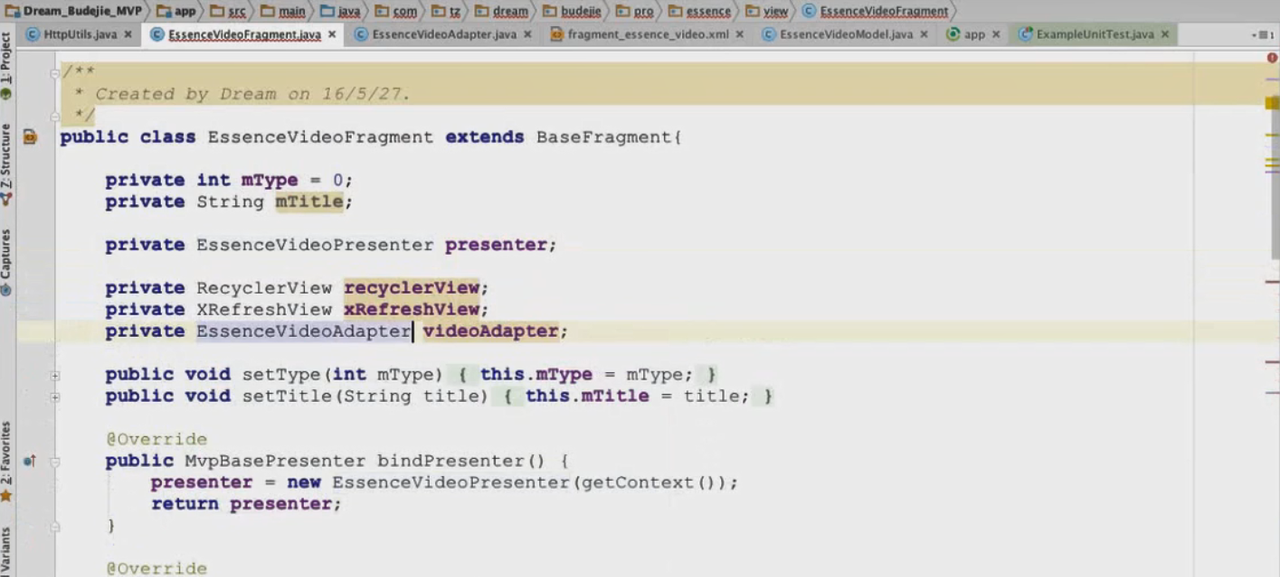Image resolution: width=1280 pixels, height=577 pixels.
Task: Click the pro folder breadcrumb
Action: point(635,11)
